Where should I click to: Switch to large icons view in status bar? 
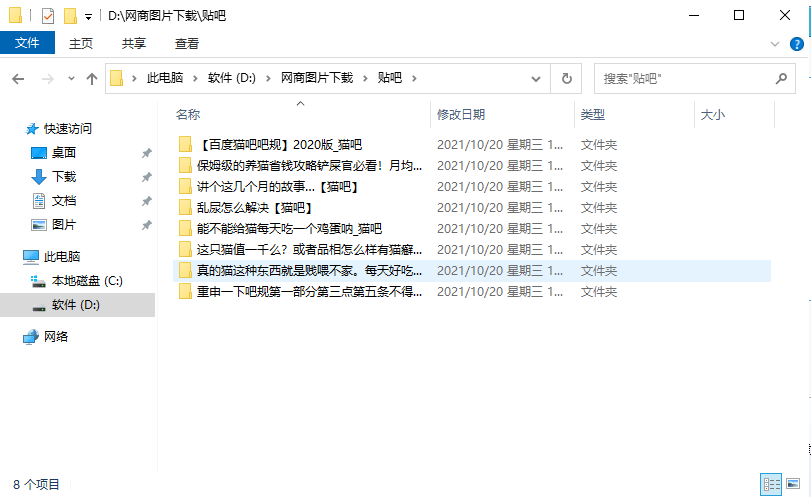pos(793,484)
